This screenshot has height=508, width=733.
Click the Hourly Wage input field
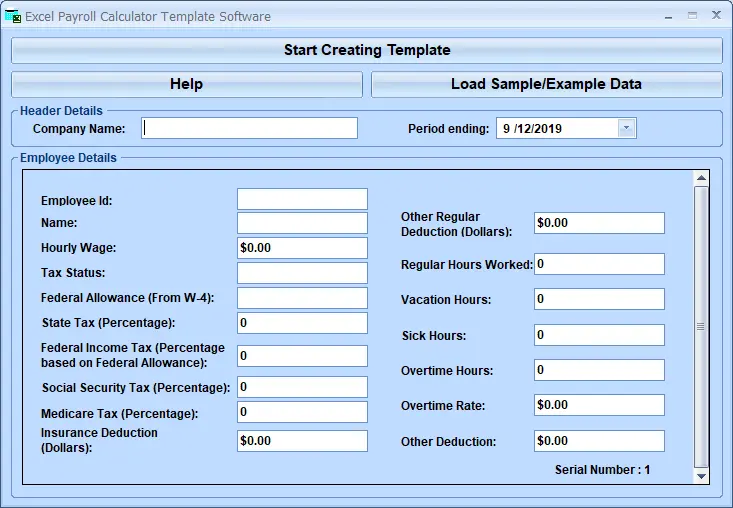point(302,248)
